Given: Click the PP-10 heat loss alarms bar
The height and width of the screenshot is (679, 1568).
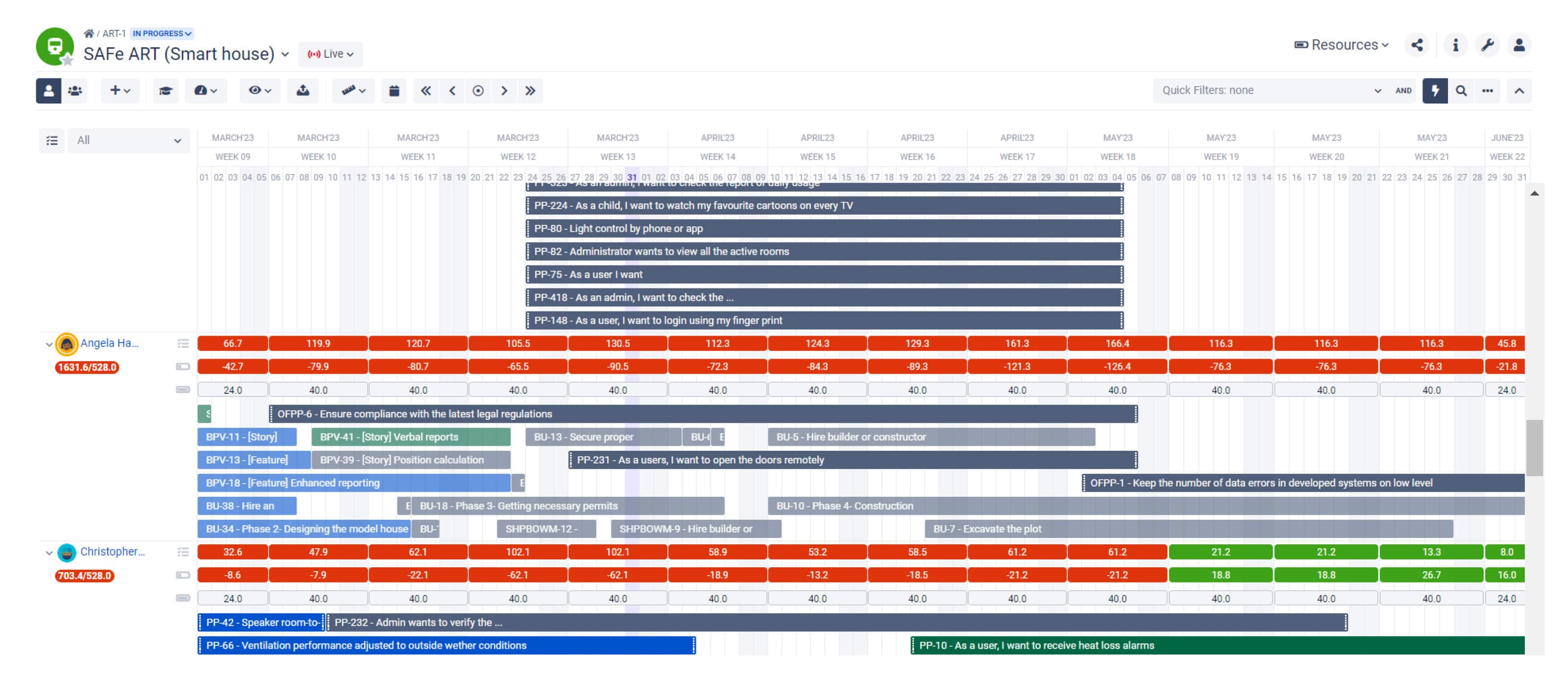Looking at the screenshot, I should pyautogui.click(x=1217, y=646).
